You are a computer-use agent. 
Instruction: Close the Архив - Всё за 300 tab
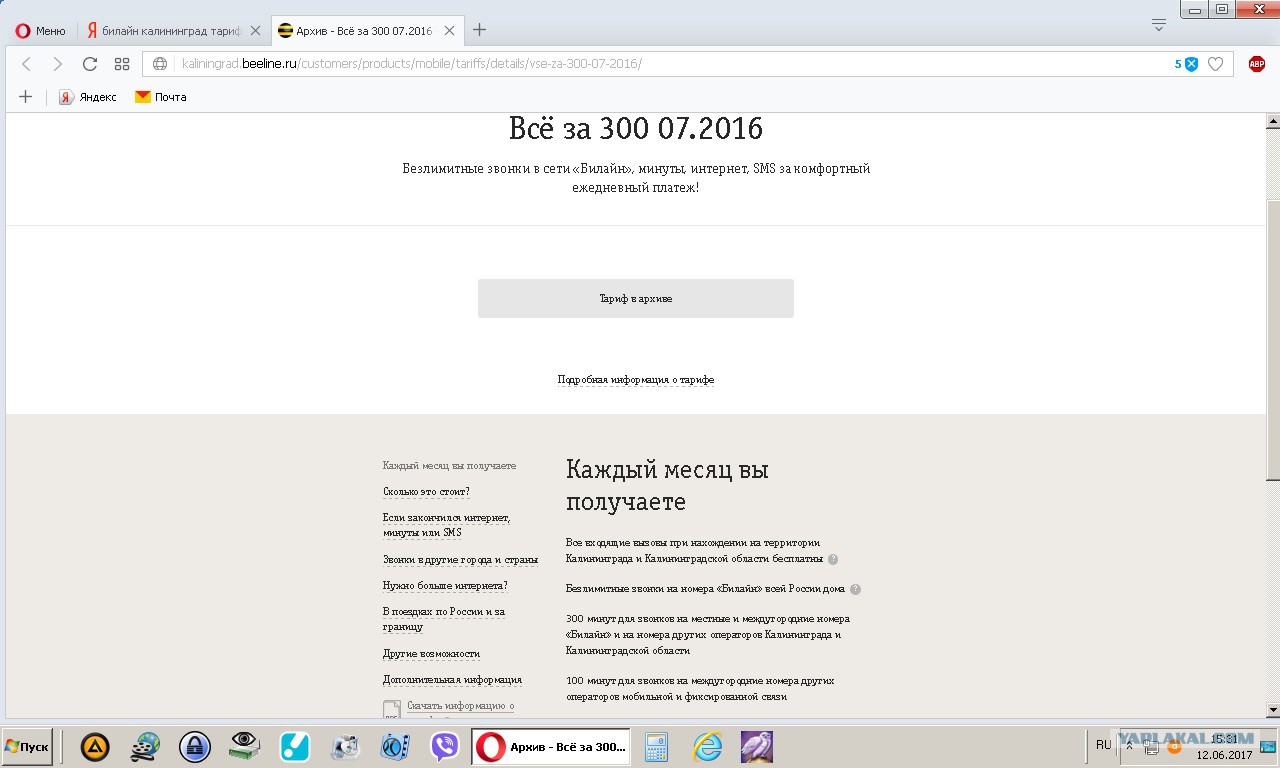coord(447,31)
